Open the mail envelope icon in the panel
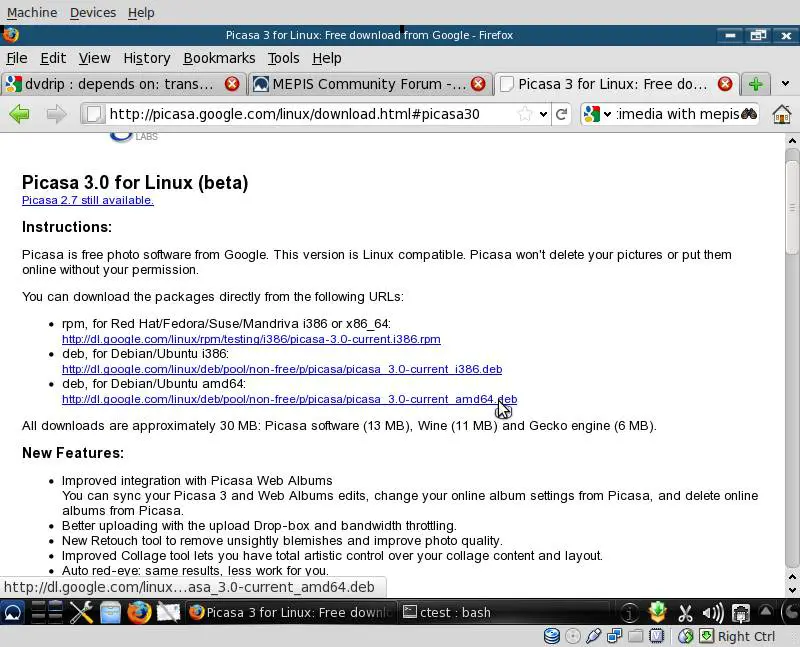Viewport: 800px width, 647px height. (168, 612)
